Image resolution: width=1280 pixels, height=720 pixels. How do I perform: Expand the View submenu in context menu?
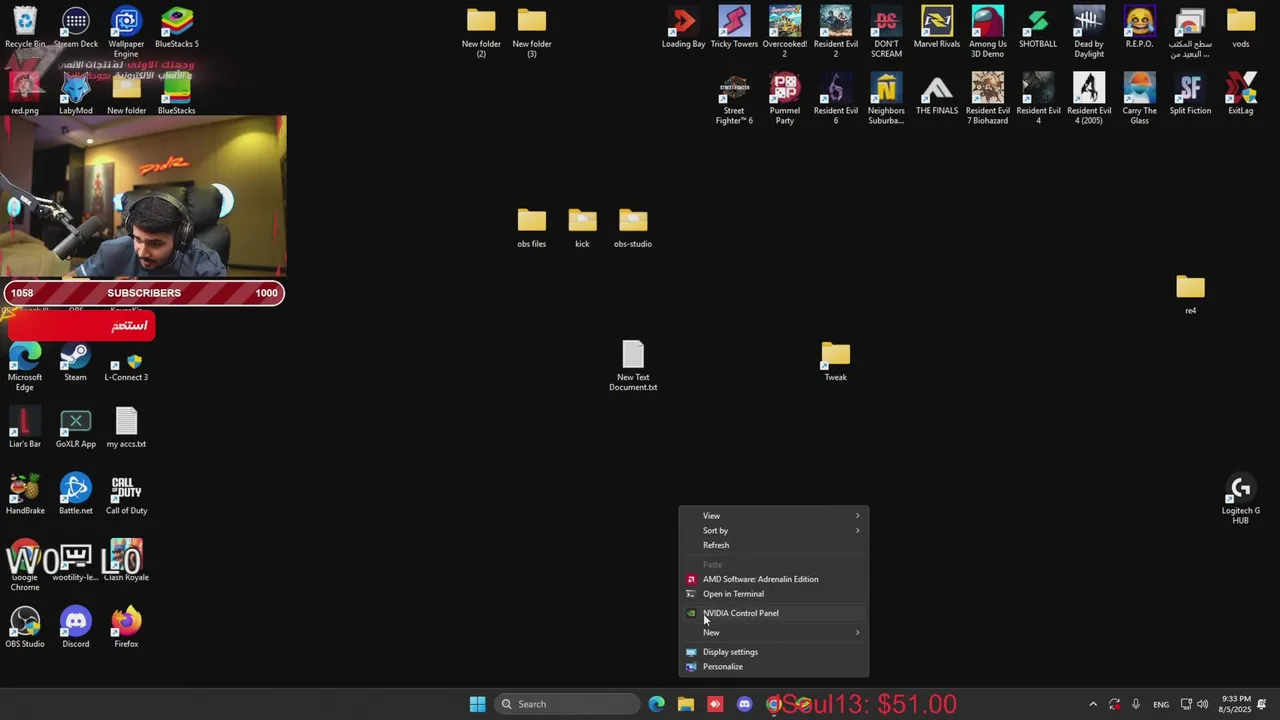click(x=774, y=516)
